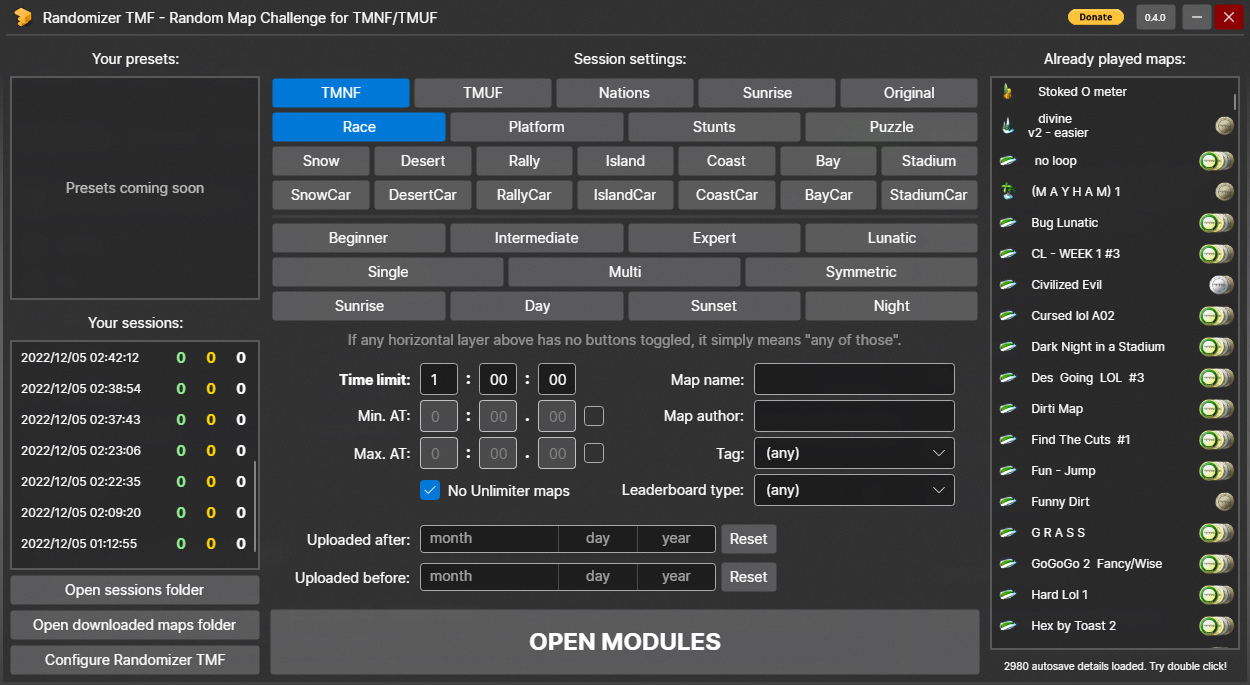Image resolution: width=1250 pixels, height=685 pixels.
Task: Click the Time limit hours field
Action: click(x=439, y=379)
